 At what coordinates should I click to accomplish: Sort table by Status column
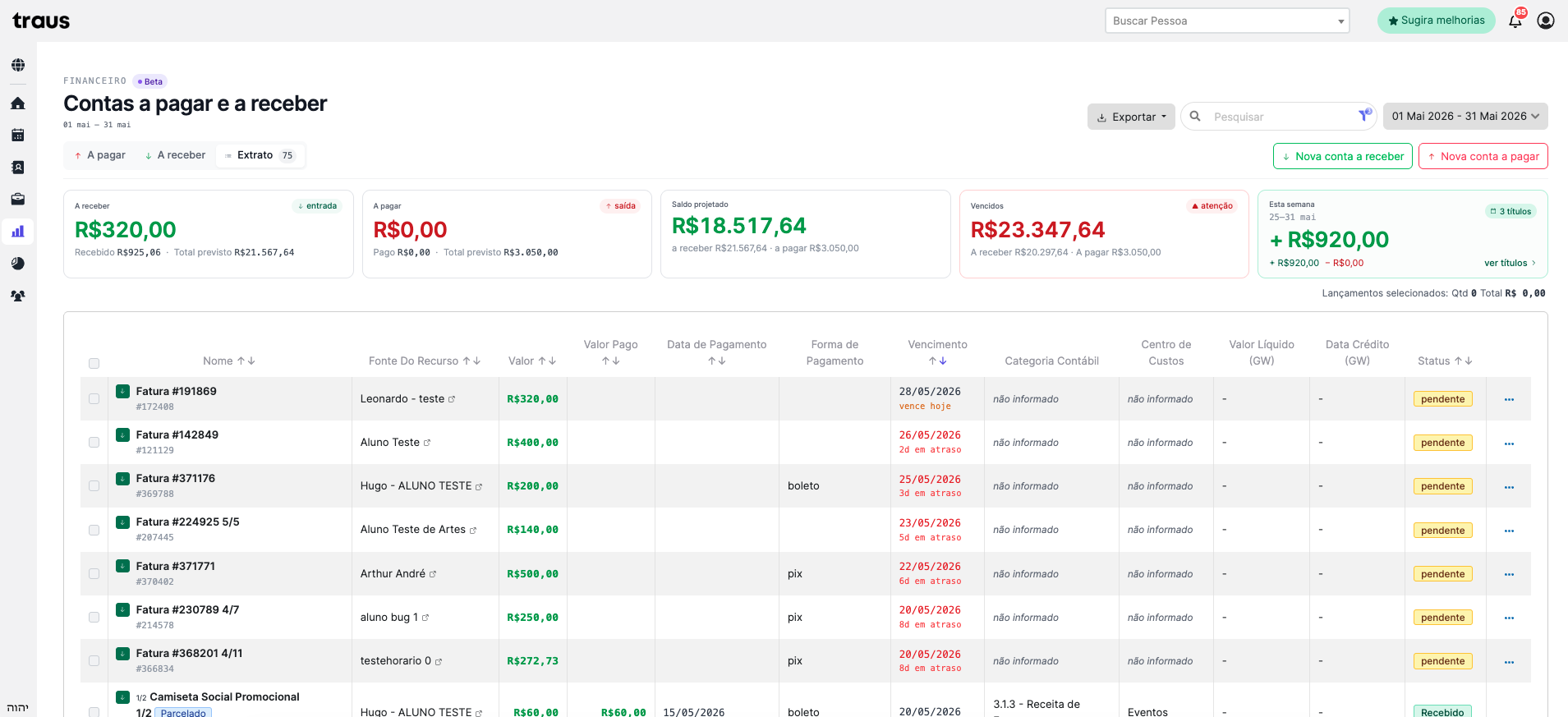1463,361
